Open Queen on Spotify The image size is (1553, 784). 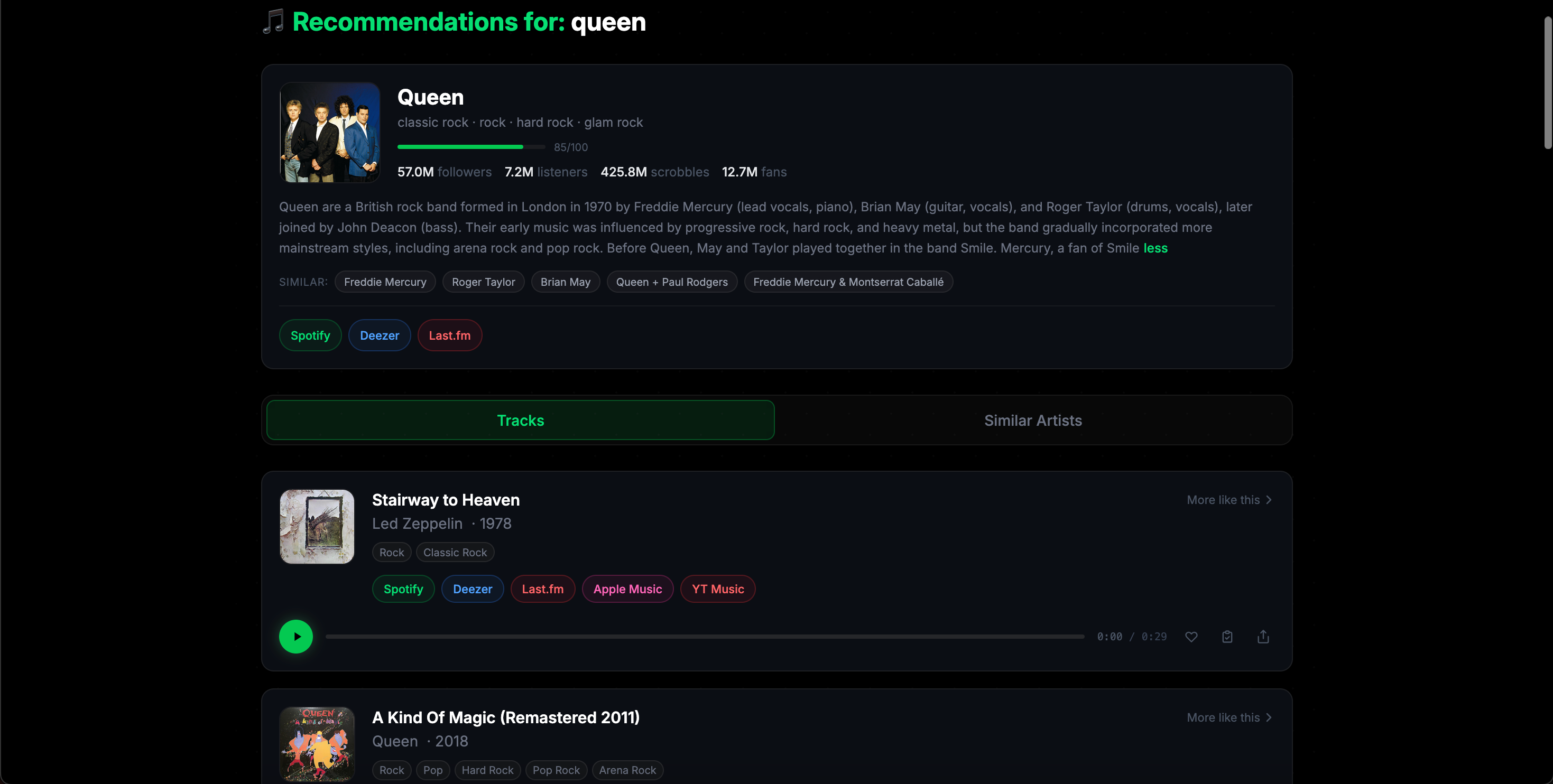pos(310,335)
